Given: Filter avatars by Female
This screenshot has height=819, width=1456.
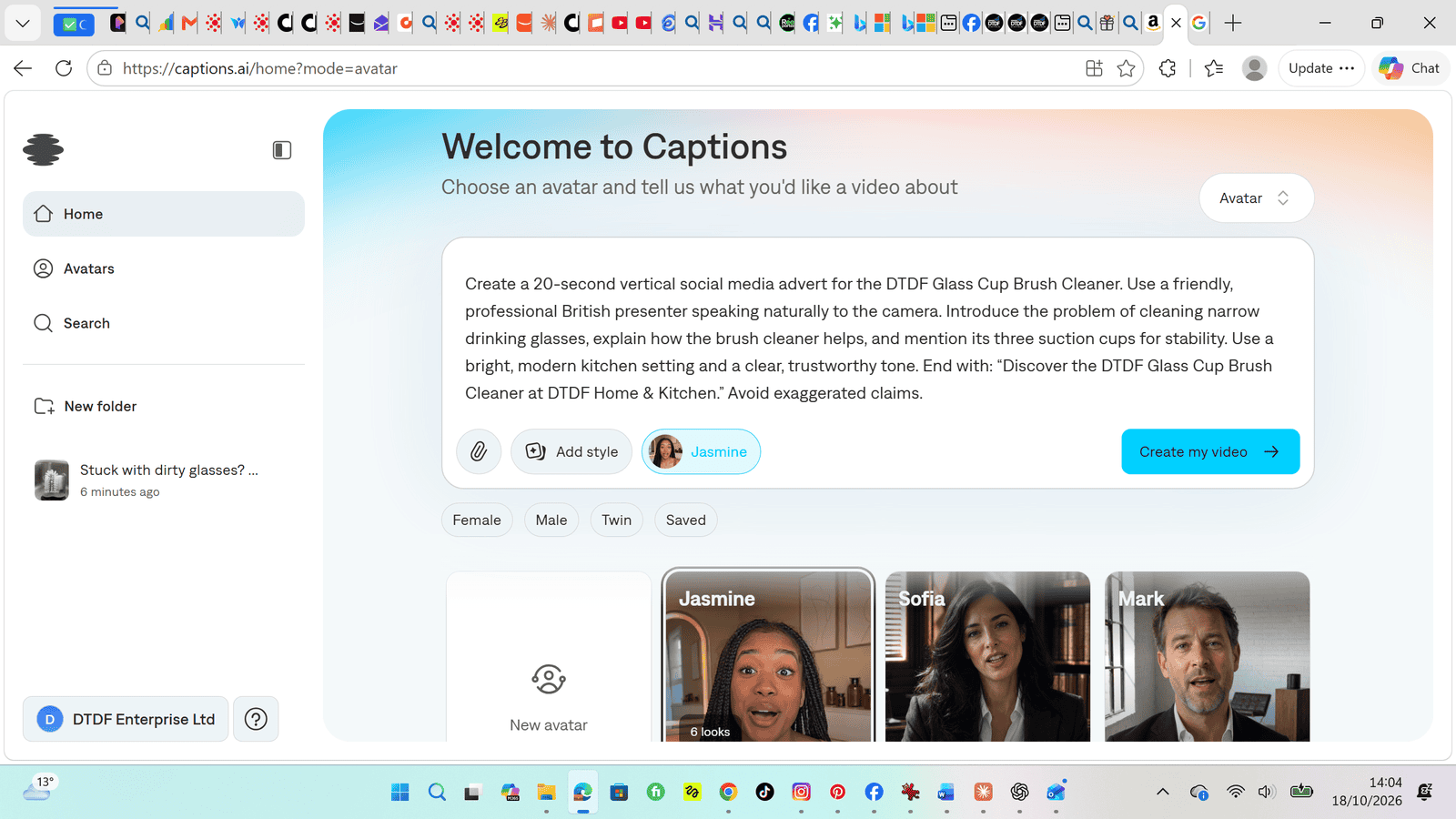Looking at the screenshot, I should tap(477, 520).
